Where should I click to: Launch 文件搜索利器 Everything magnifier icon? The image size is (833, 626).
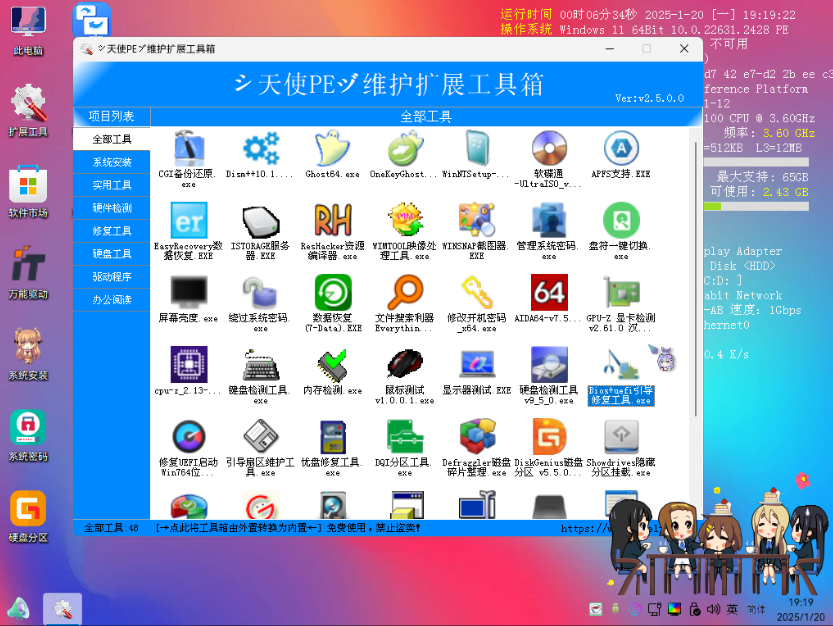click(405, 292)
